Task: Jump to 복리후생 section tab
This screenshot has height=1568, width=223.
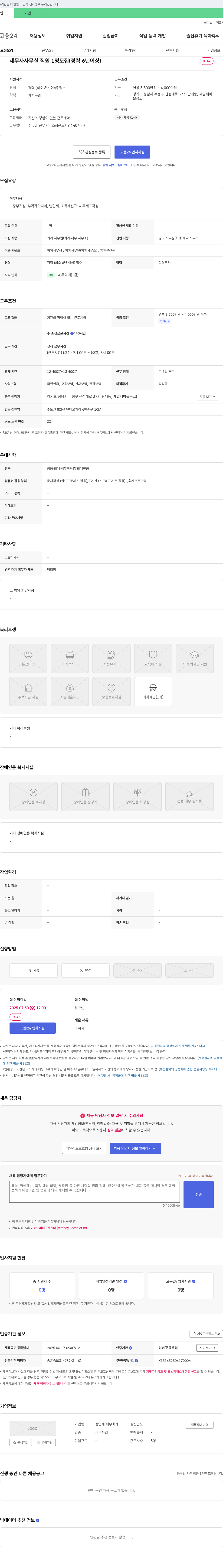Action: tap(131, 51)
